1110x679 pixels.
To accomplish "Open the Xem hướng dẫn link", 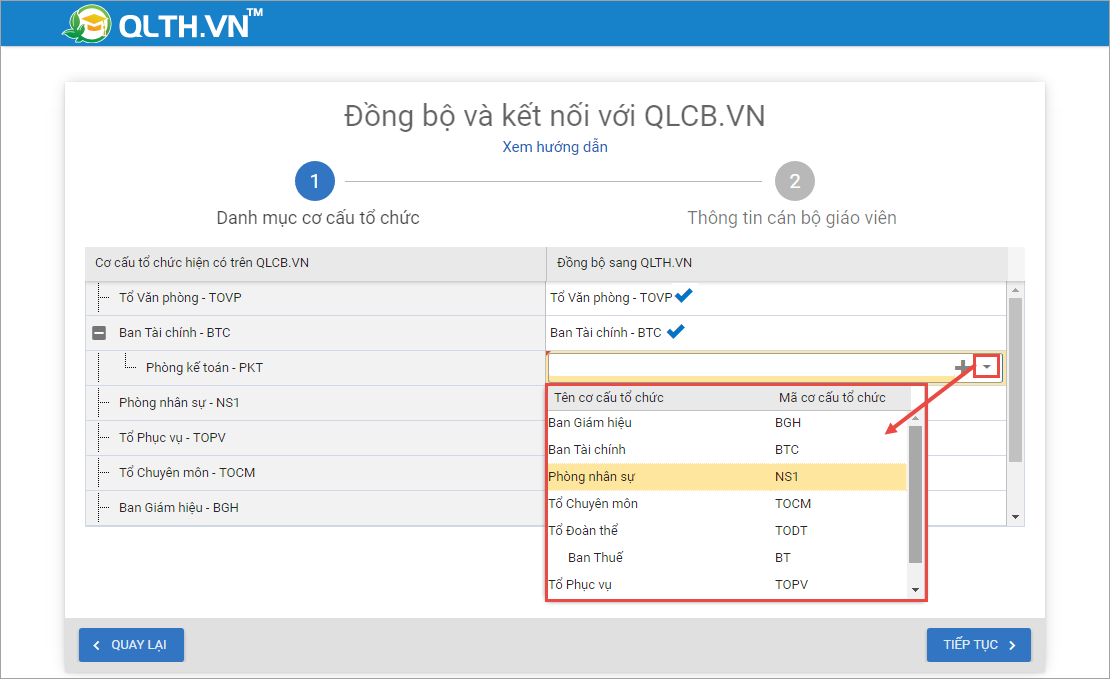I will [x=555, y=147].
